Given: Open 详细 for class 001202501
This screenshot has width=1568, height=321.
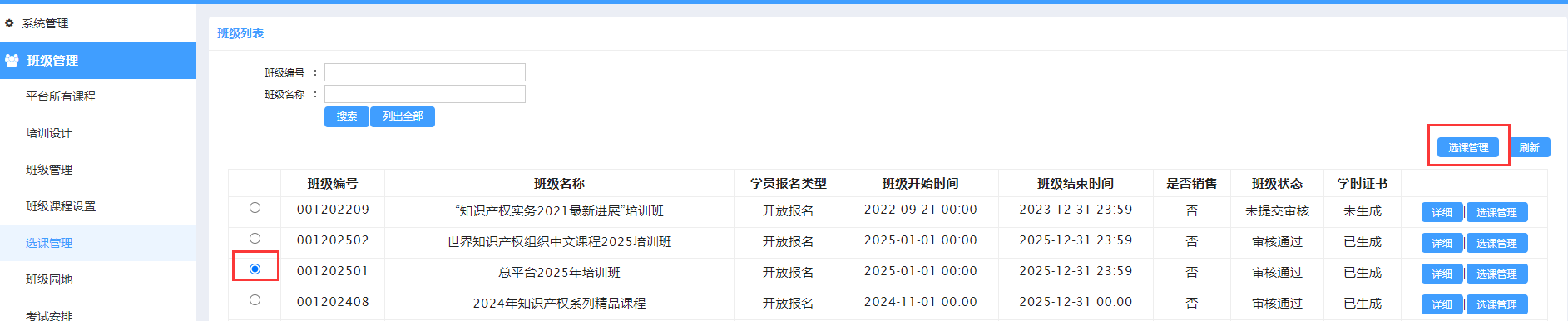Looking at the screenshot, I should (x=1442, y=274).
